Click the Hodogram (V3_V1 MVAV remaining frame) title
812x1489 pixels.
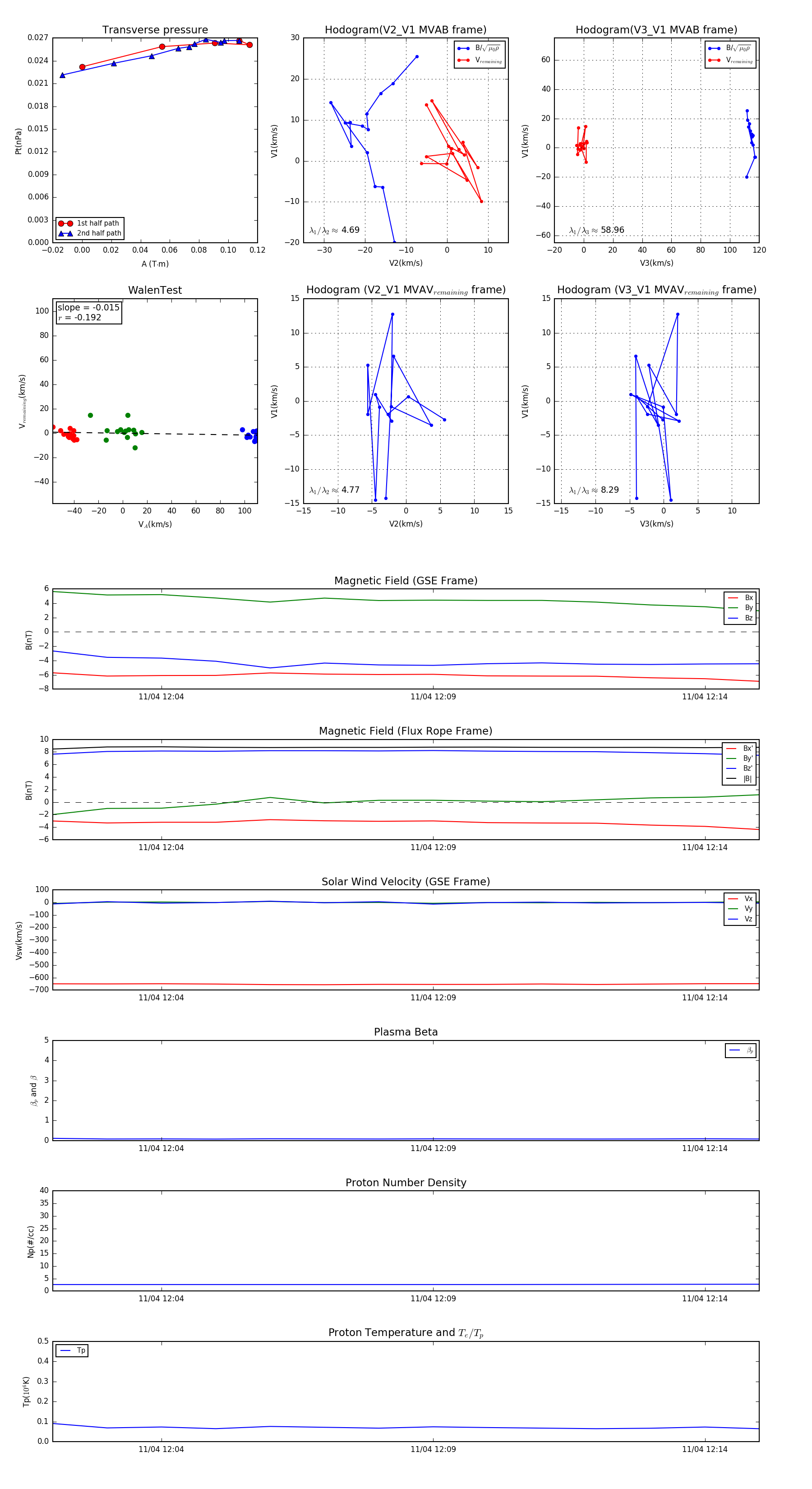pyautogui.click(x=656, y=290)
